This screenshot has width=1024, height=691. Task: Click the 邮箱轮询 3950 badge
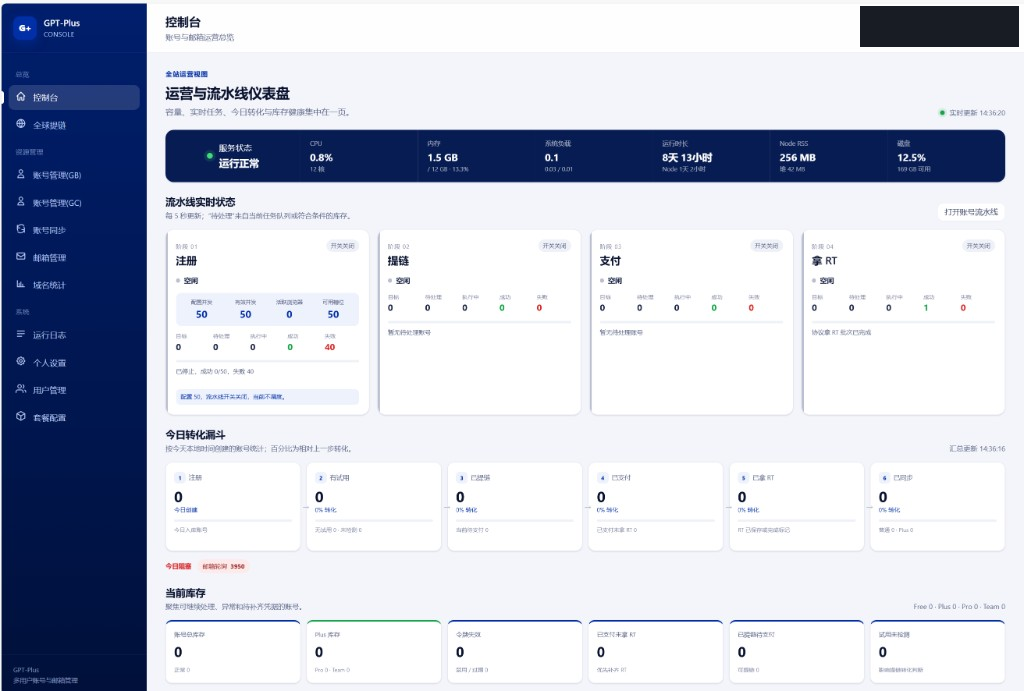tap(223, 566)
